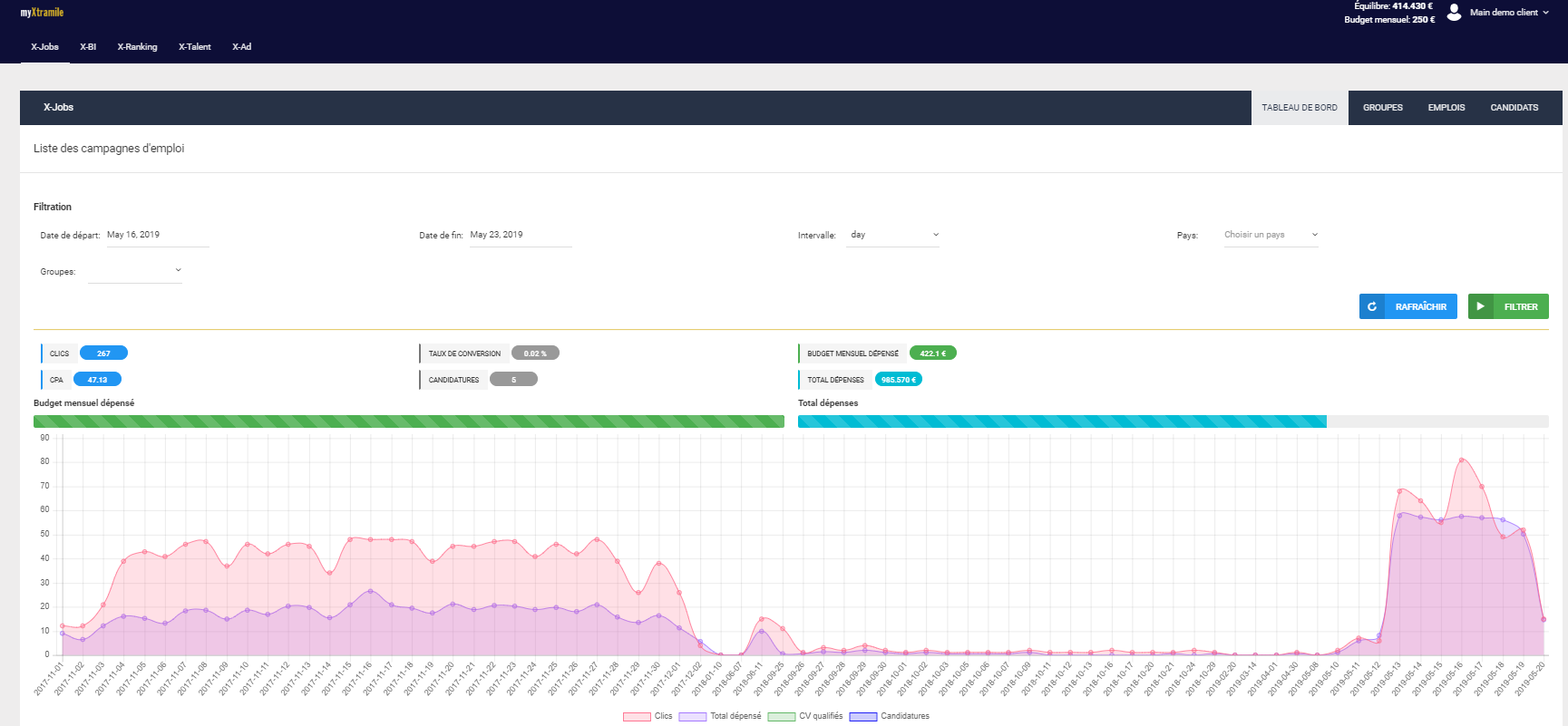Click the Candidatures value 5 badge
Screen dimensions: 1568x726
(513, 380)
